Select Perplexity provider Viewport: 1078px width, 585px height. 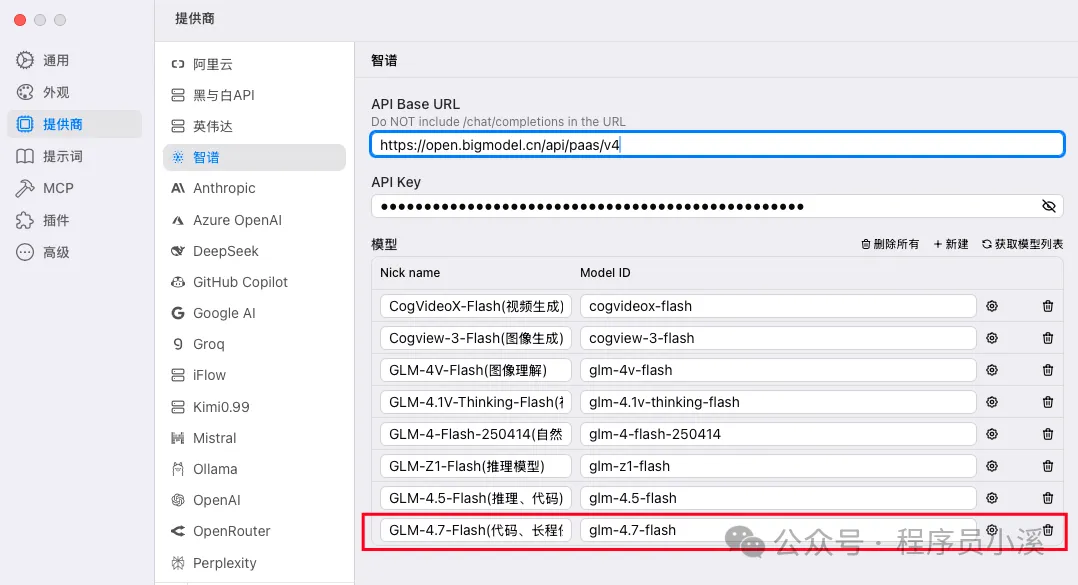click(254, 563)
